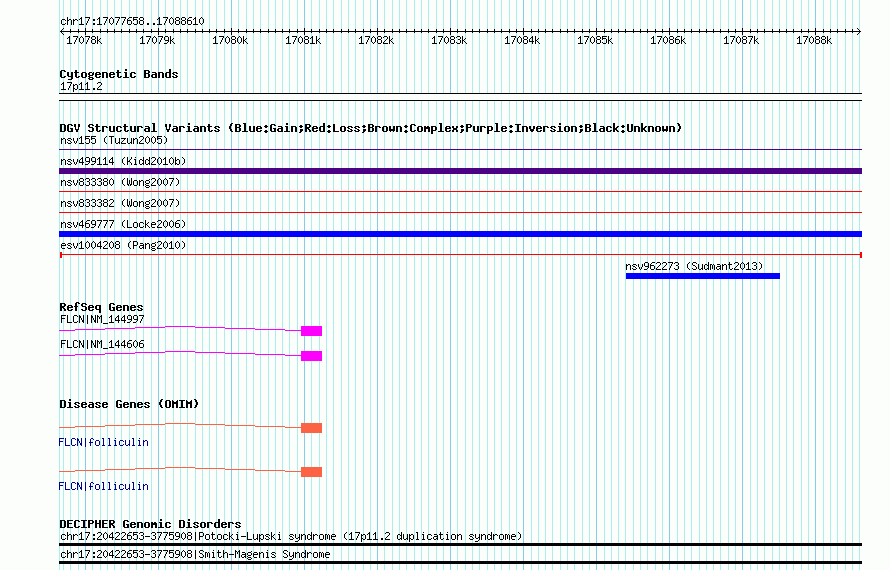Open the FLCN|NM_144606 transcript label
The image size is (890, 570).
click(x=102, y=345)
